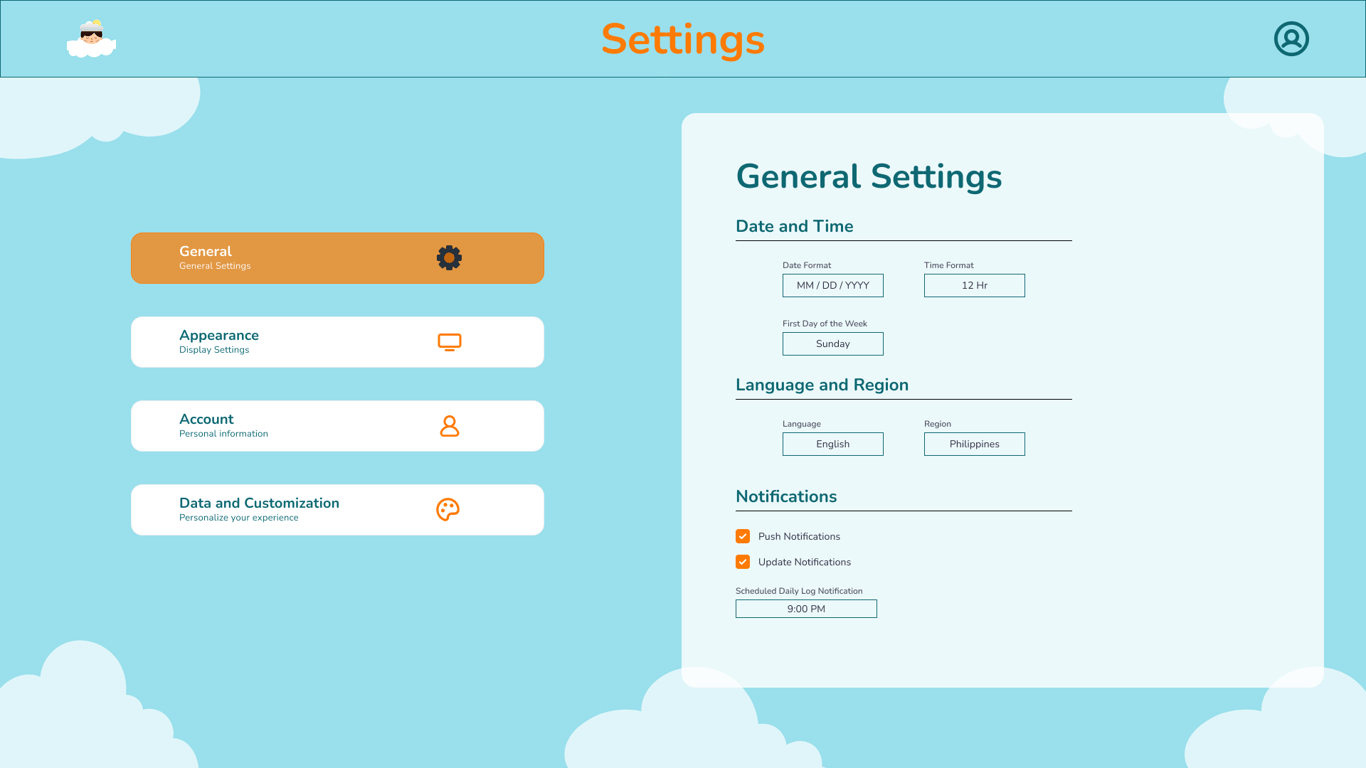Change First Day of the Week from Sunday

click(x=833, y=344)
